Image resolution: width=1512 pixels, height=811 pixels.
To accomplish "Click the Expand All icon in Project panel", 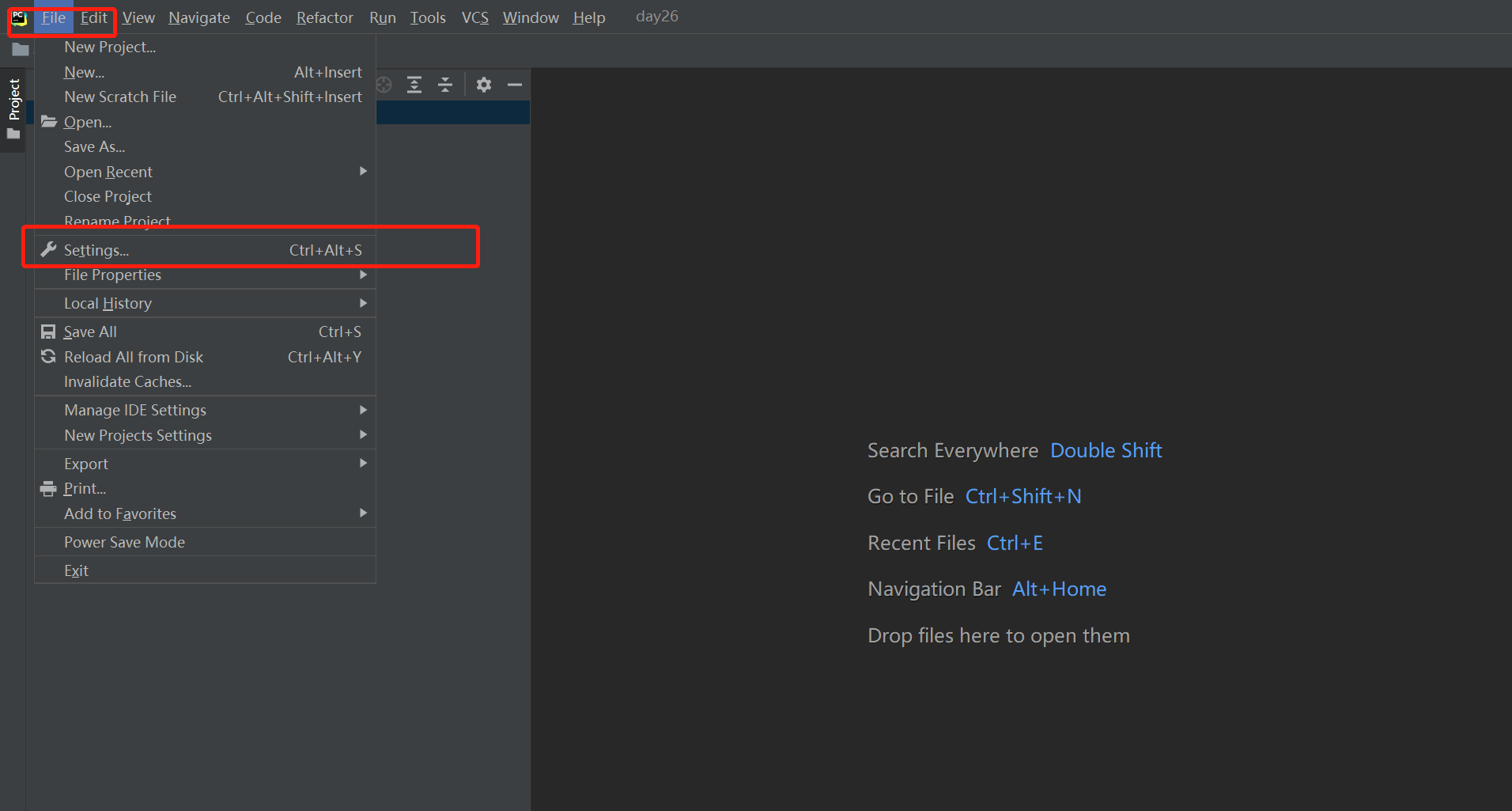I will [414, 85].
